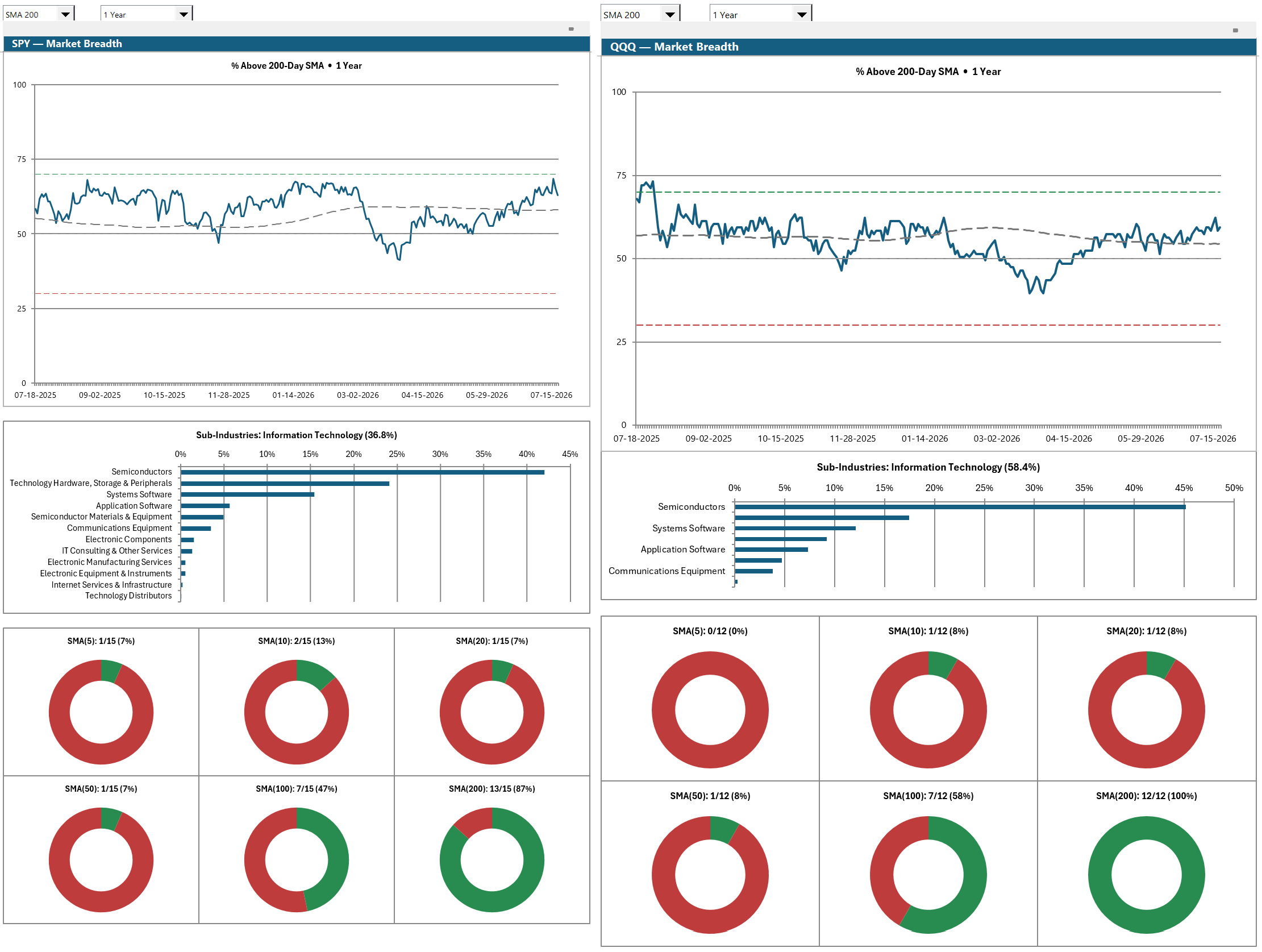The width and height of the screenshot is (1262, 952).
Task: Click the IT Consulting & Other Services label
Action: [117, 551]
